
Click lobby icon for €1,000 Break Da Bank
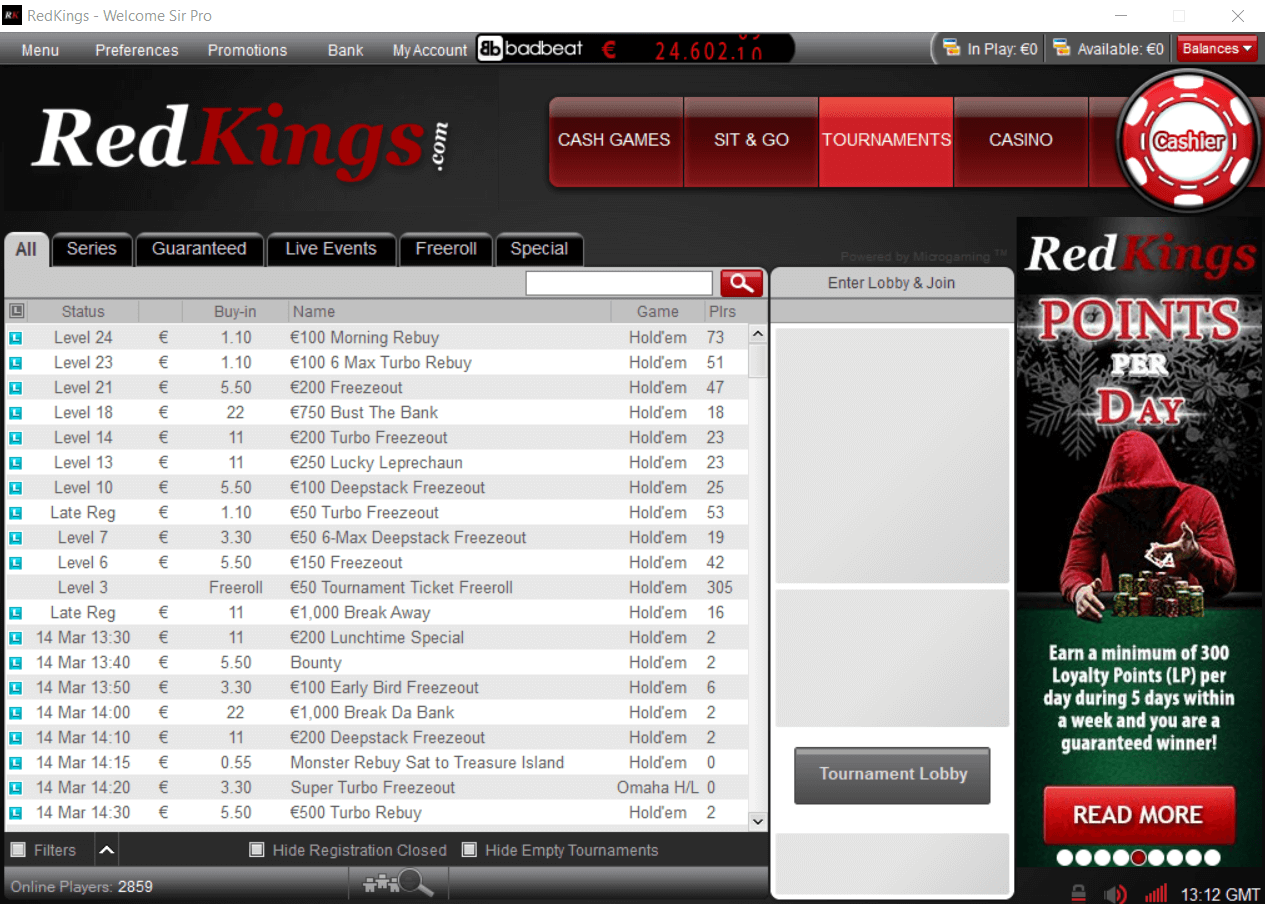click(x=15, y=713)
